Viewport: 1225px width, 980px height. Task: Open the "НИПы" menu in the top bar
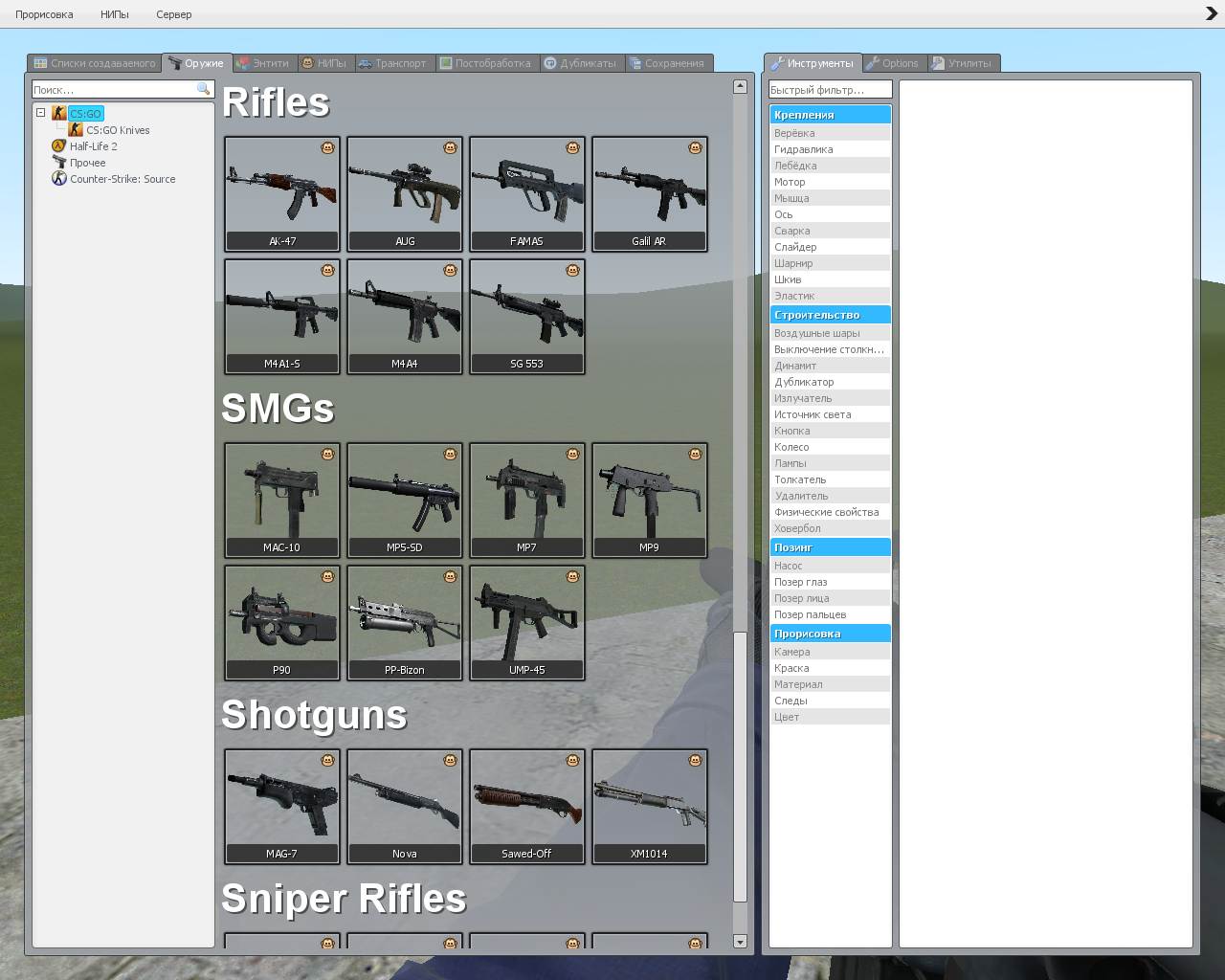tap(115, 14)
